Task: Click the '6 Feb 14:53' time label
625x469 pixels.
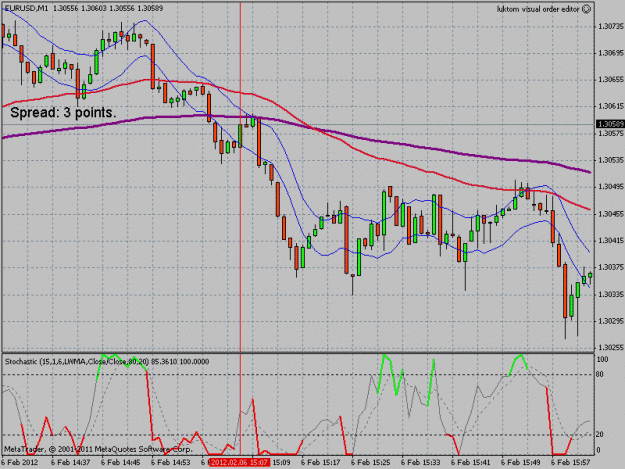Action: [x=171, y=463]
